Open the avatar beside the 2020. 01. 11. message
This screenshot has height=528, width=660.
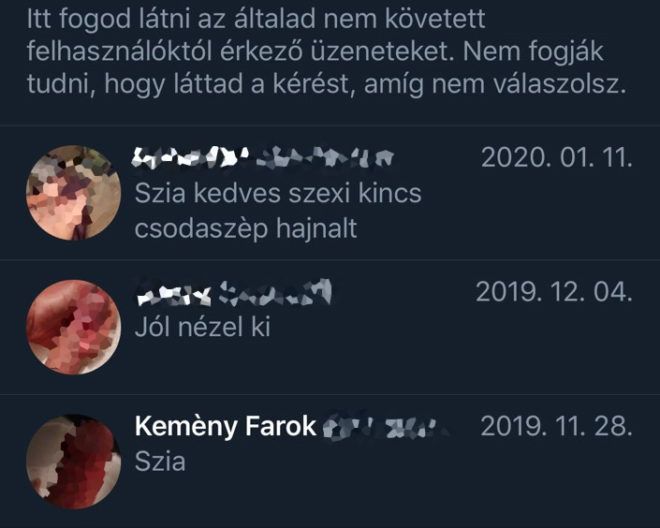coord(73,193)
